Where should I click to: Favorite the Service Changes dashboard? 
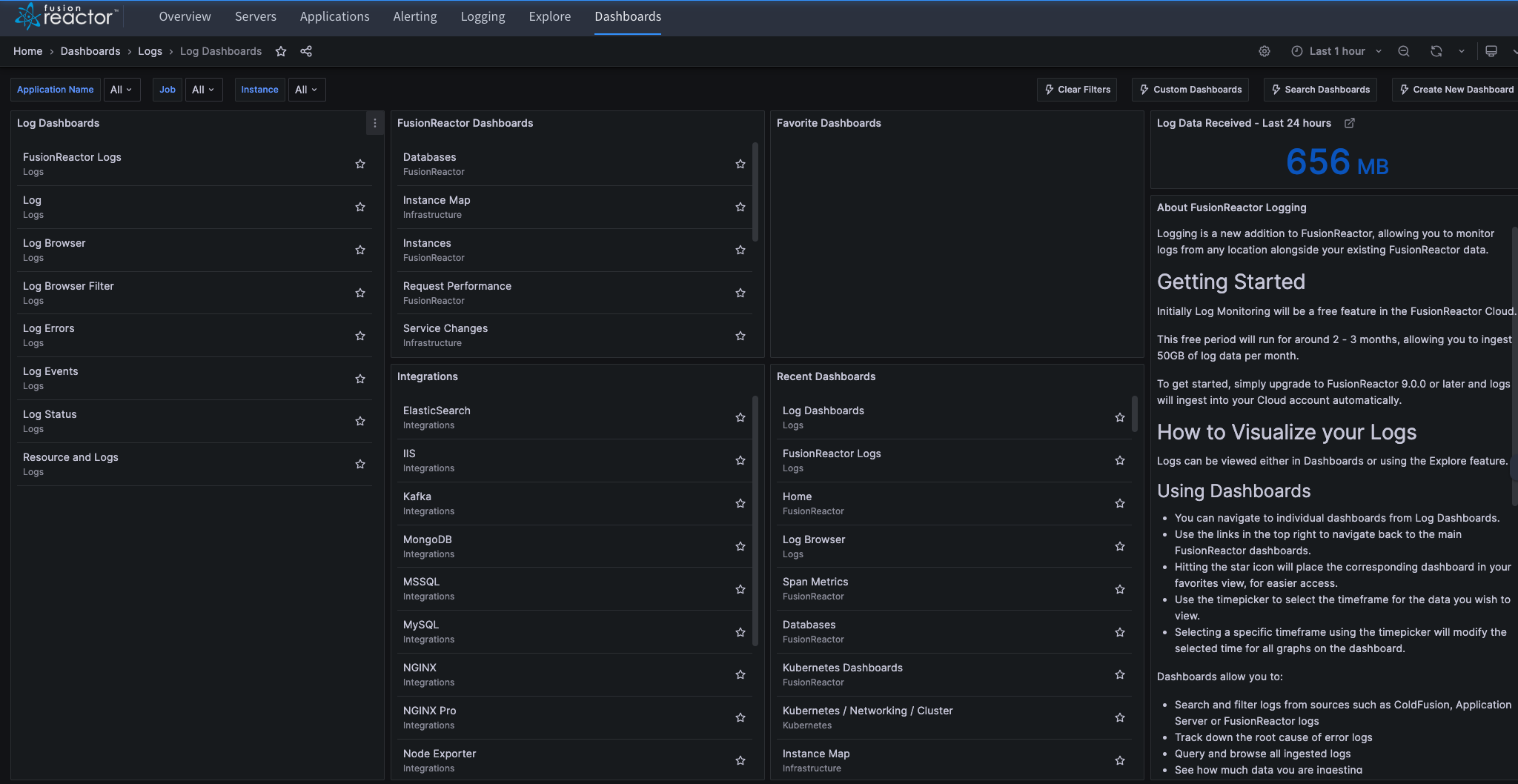(x=740, y=336)
